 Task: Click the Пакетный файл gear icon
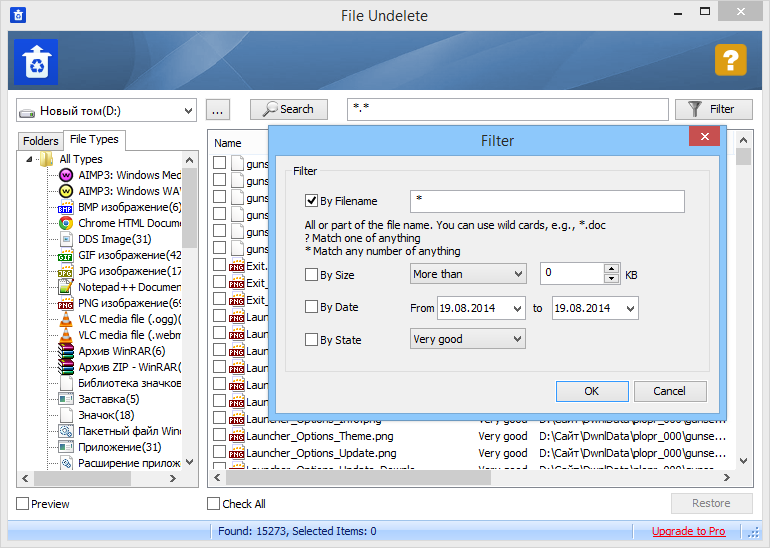point(66,432)
